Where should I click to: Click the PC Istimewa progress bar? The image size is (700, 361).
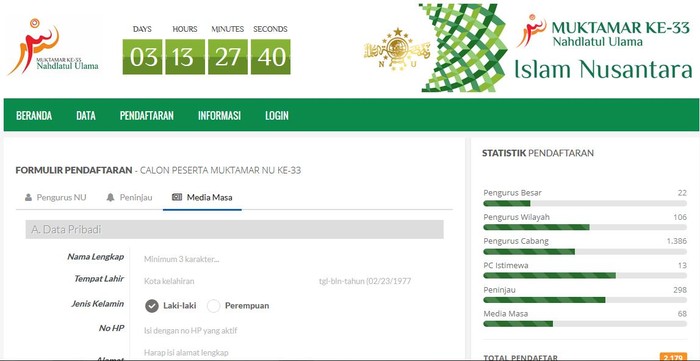(585, 276)
